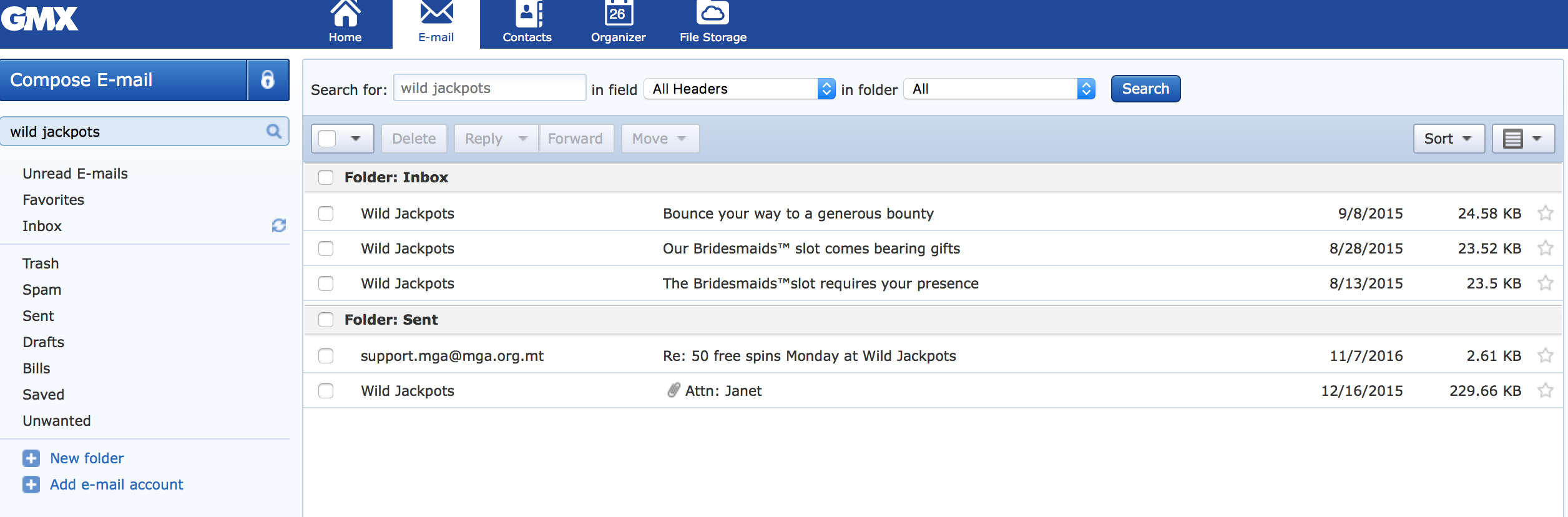
Task: Click the attachment paperclip on 'Attn: Janet'
Action: 673,390
